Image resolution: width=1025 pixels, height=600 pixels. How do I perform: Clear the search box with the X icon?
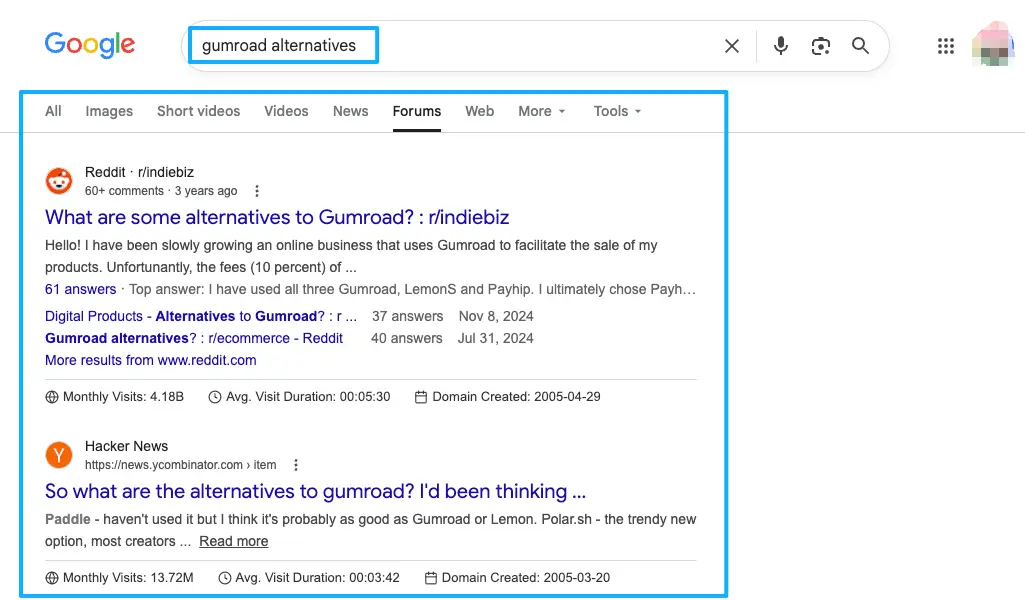731,46
